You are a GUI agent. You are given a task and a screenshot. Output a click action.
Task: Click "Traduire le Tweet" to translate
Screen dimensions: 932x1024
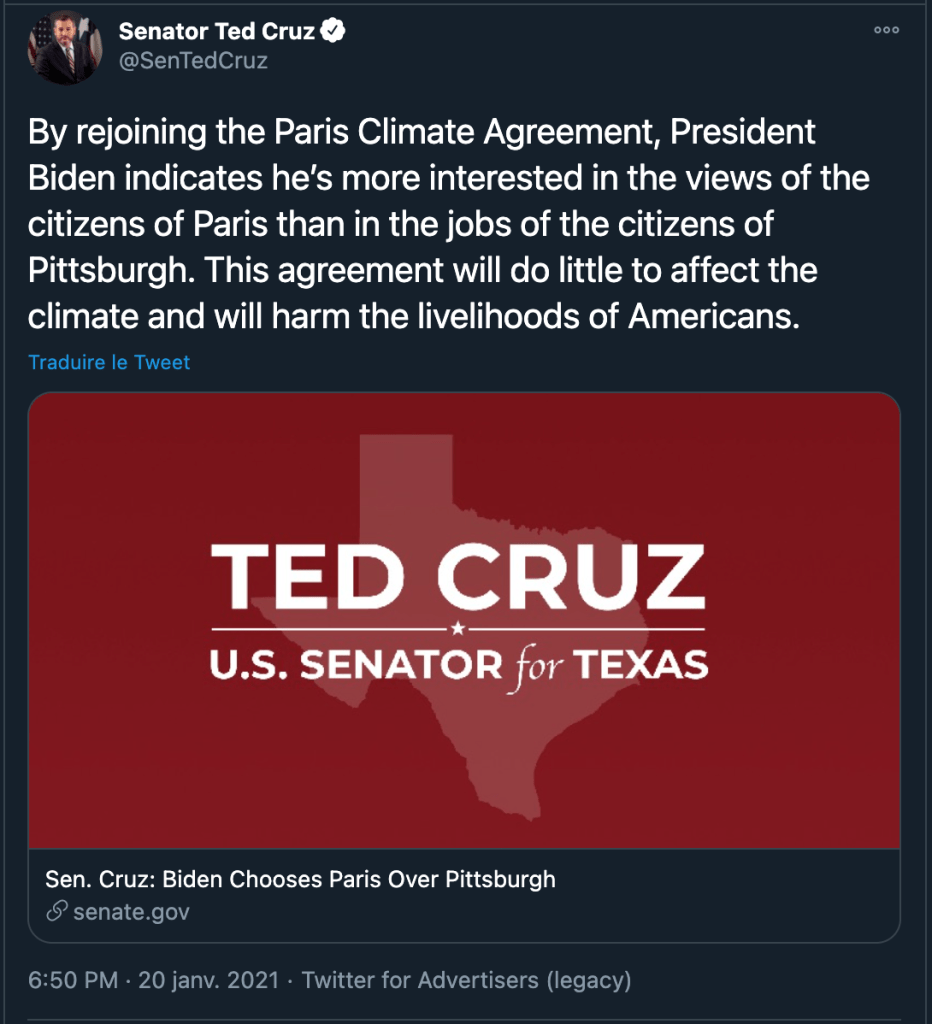pos(109,362)
